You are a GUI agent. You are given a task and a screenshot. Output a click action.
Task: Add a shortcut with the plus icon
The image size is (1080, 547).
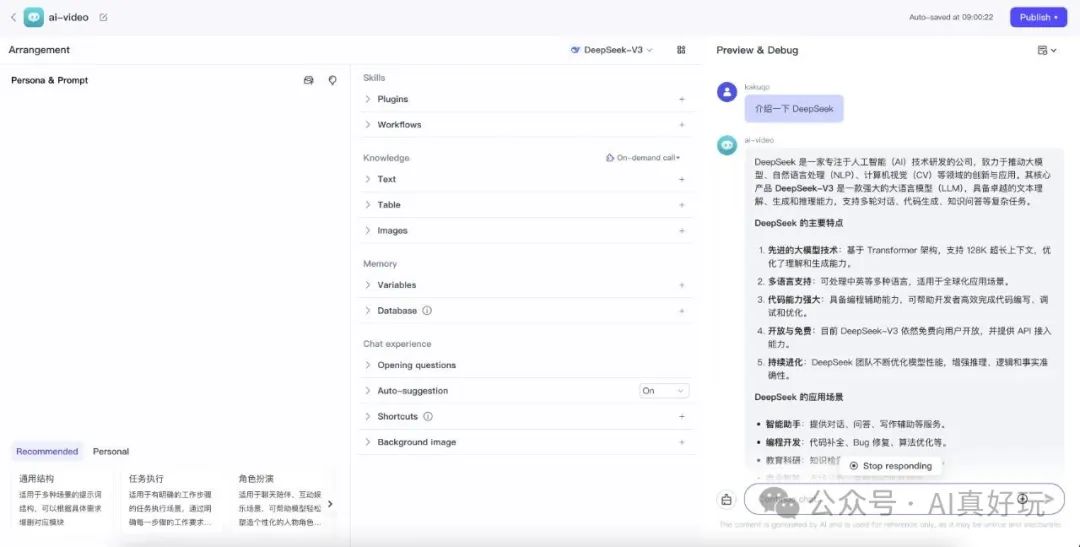[x=682, y=417]
